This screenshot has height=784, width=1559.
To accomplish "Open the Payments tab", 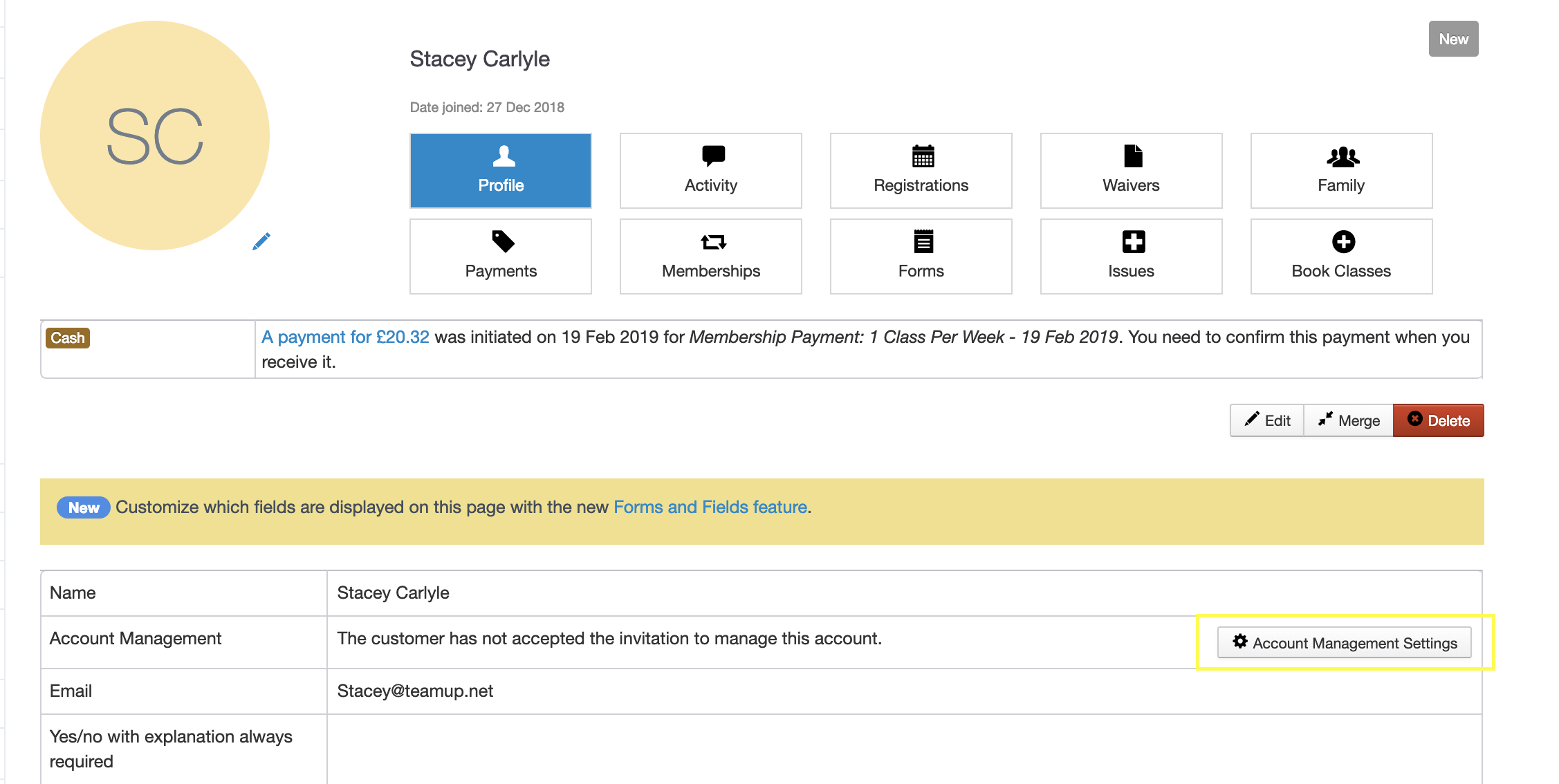I will pos(501,256).
